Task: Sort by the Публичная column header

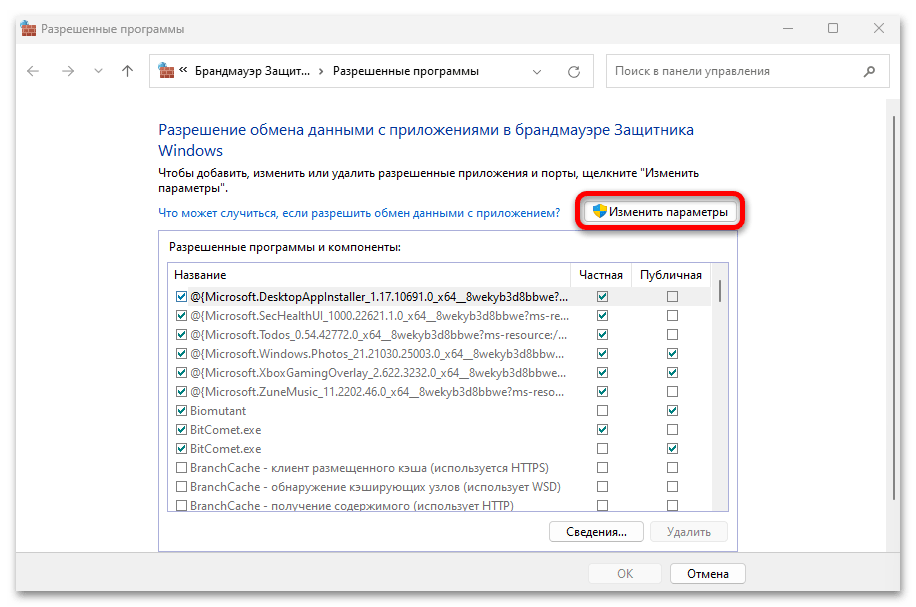Action: (x=671, y=275)
